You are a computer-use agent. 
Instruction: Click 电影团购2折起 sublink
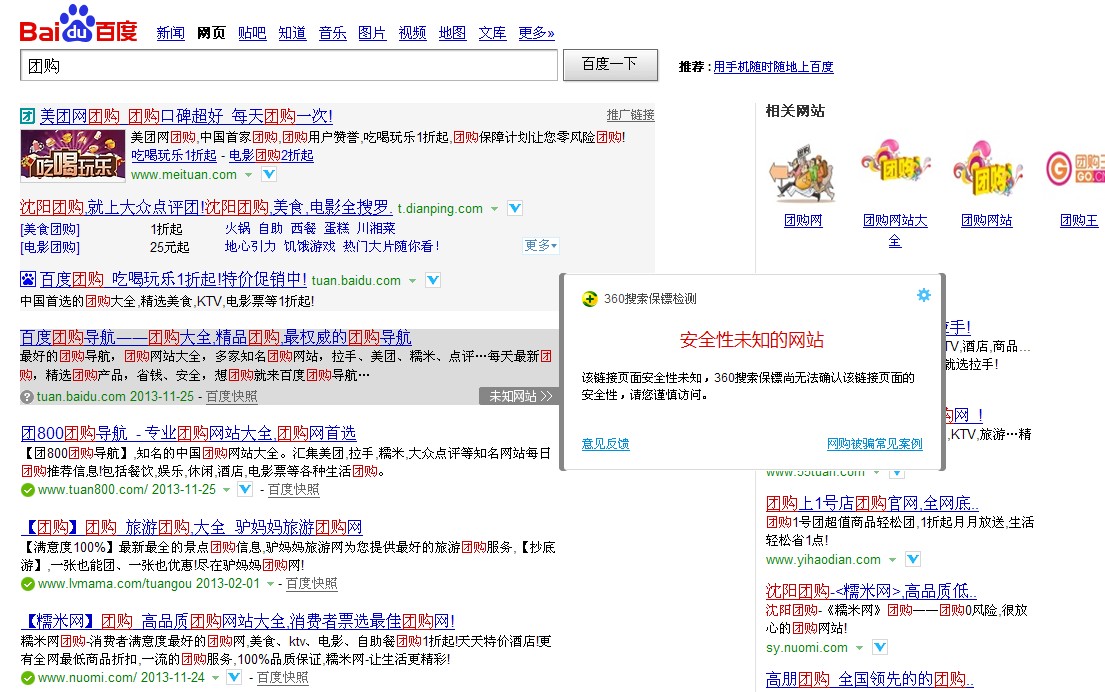[271, 156]
